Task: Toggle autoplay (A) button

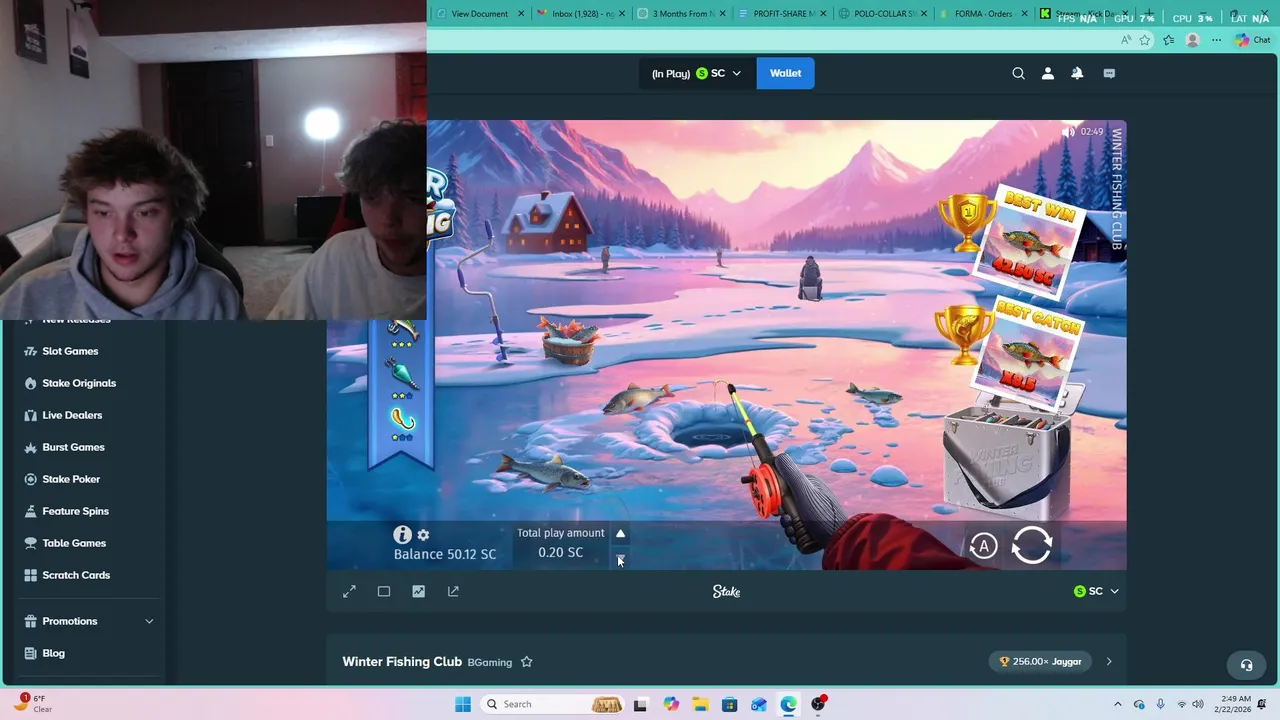Action: [x=984, y=546]
